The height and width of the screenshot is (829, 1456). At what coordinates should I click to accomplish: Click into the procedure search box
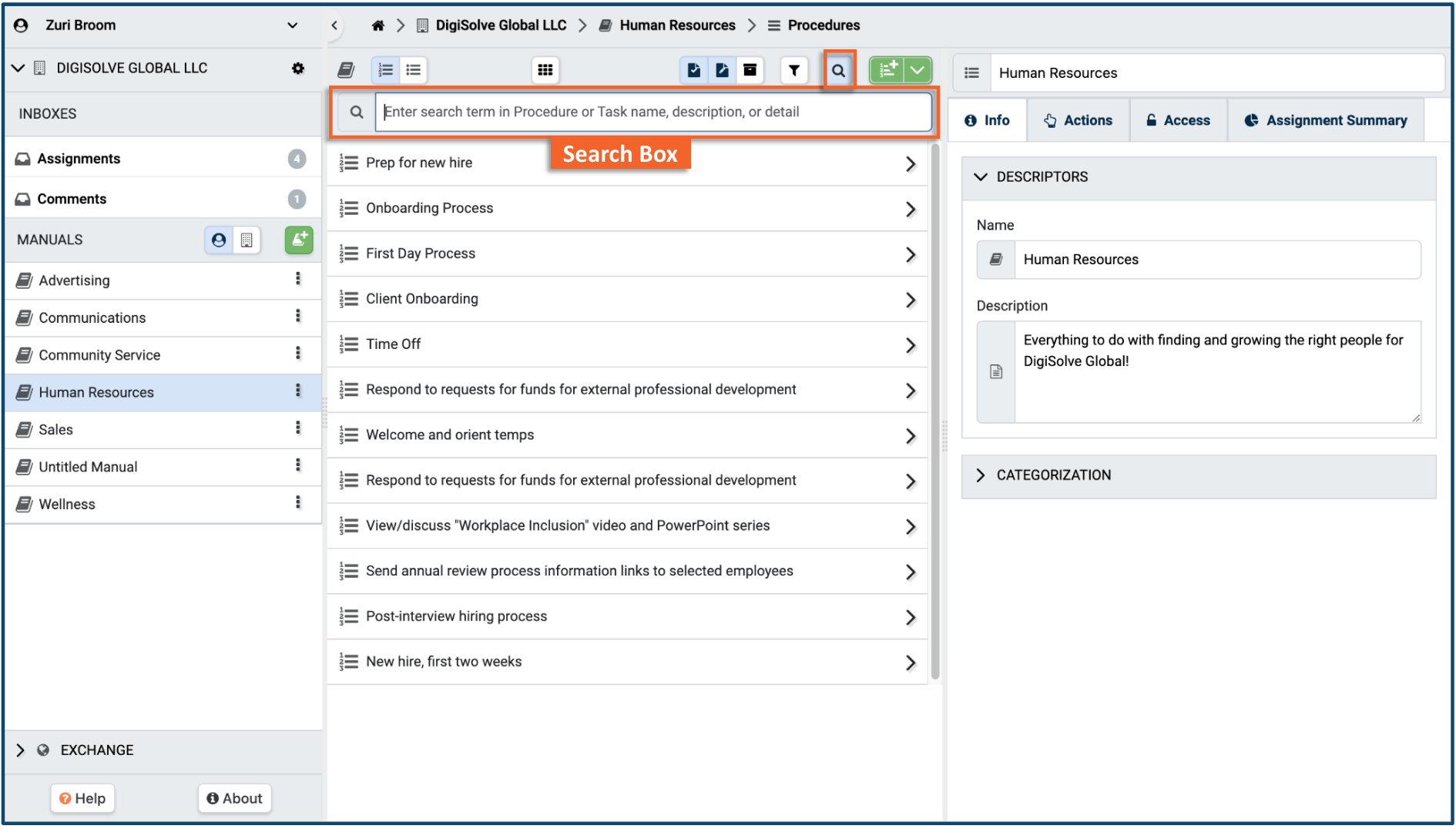655,112
